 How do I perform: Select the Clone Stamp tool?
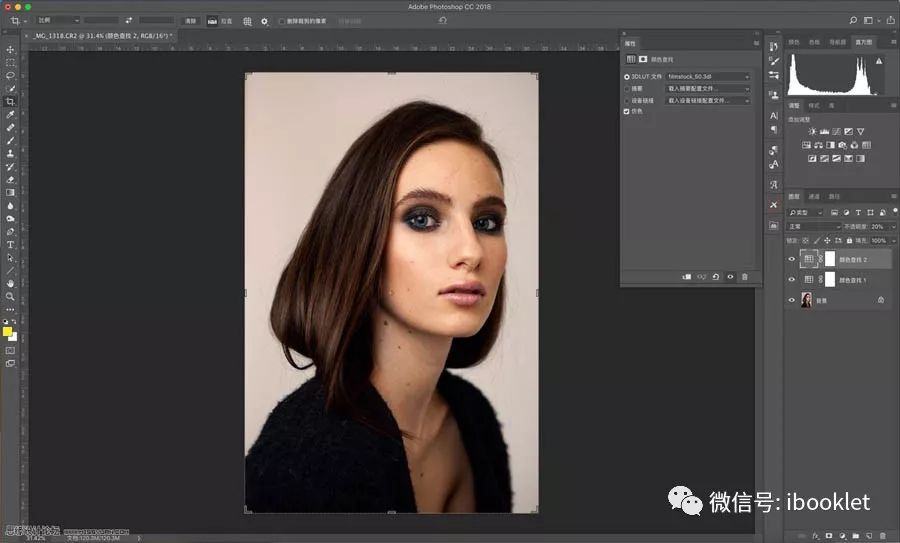tap(10, 154)
